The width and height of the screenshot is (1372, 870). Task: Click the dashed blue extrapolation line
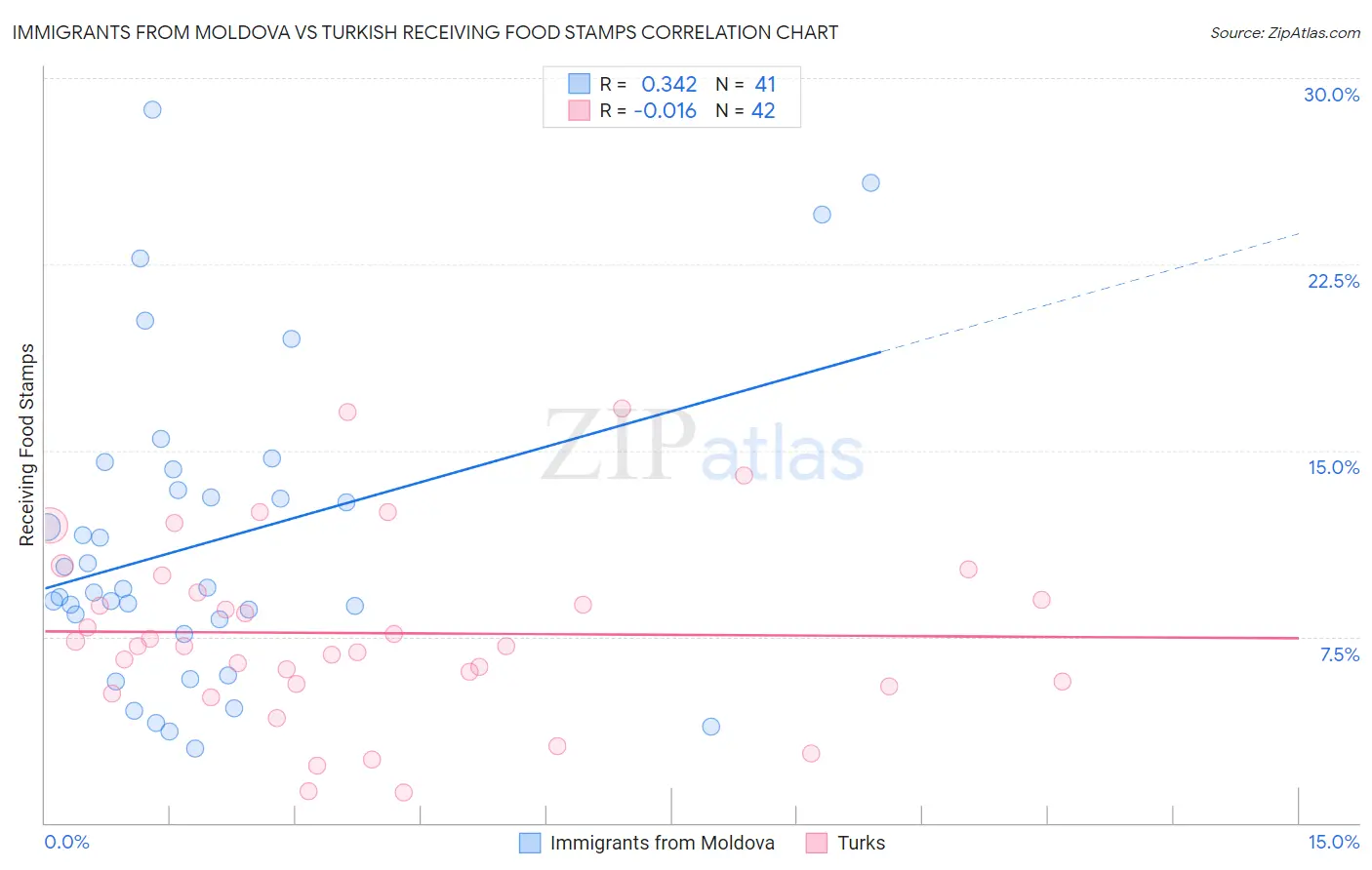[1090, 293]
